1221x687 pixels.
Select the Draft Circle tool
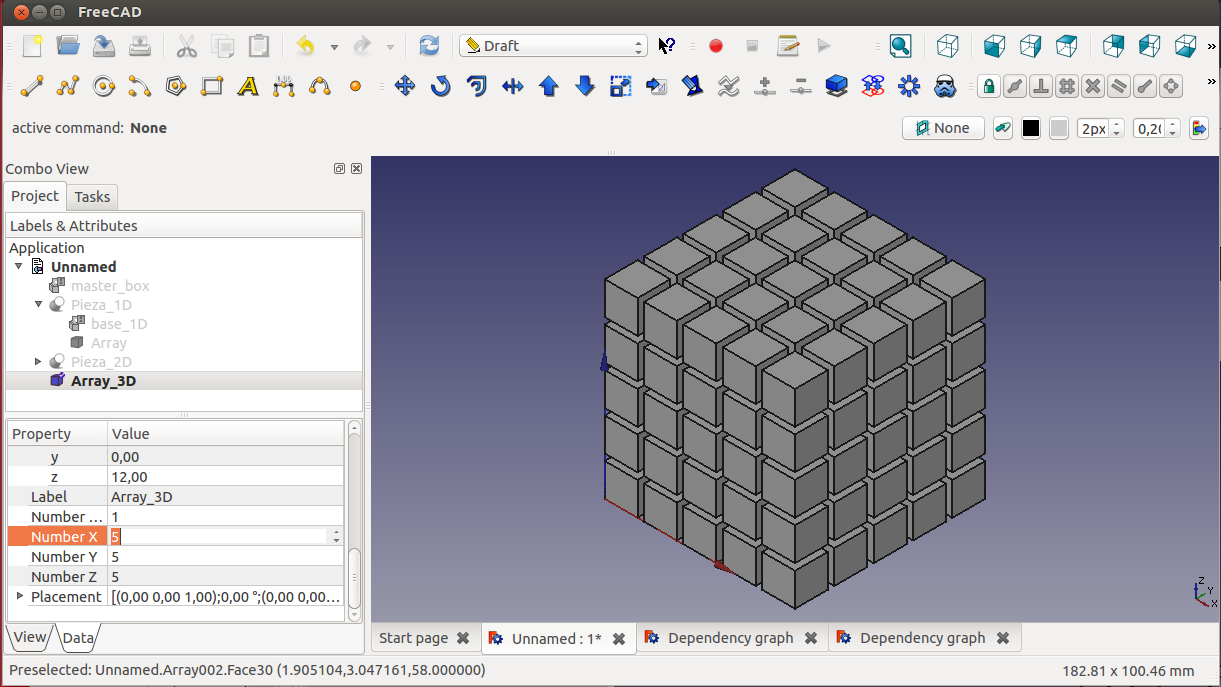click(x=104, y=87)
